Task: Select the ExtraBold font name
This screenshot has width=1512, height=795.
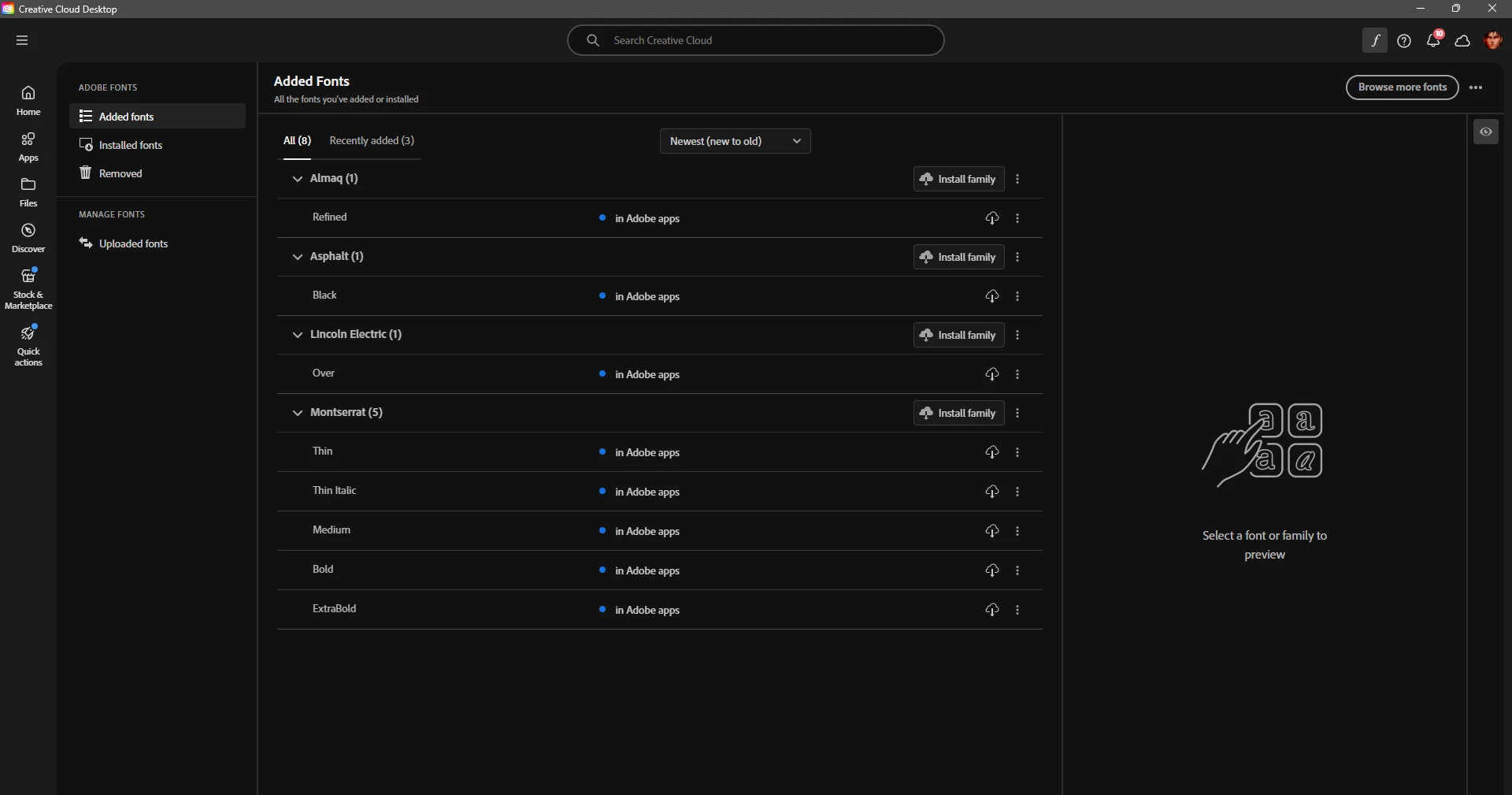Action: pyautogui.click(x=334, y=608)
